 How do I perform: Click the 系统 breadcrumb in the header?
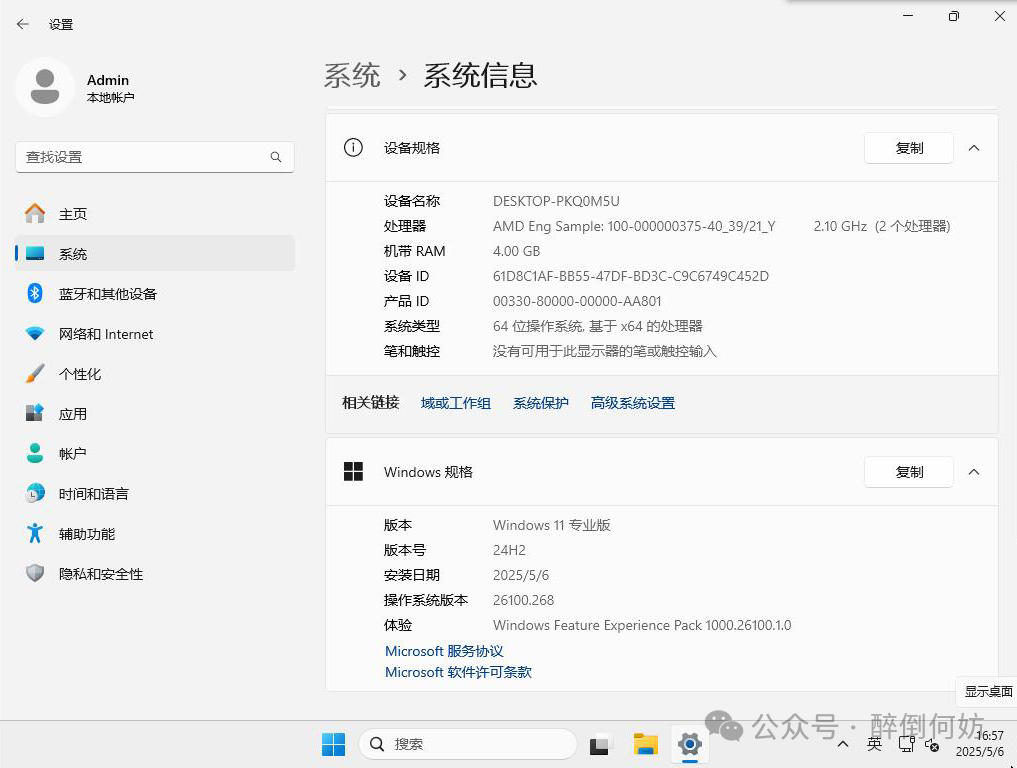352,75
